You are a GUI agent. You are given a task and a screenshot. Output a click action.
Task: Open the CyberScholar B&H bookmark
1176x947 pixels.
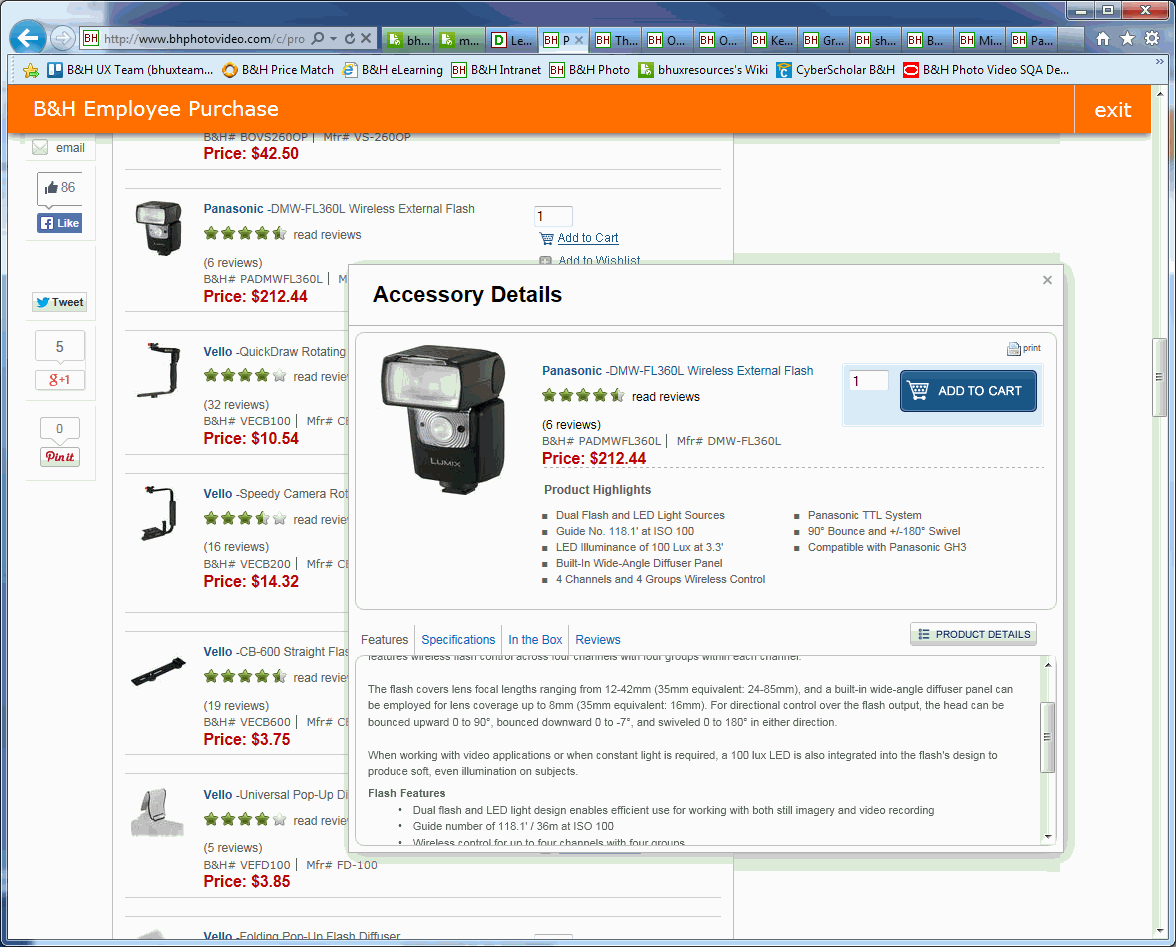pyautogui.click(x=836, y=70)
